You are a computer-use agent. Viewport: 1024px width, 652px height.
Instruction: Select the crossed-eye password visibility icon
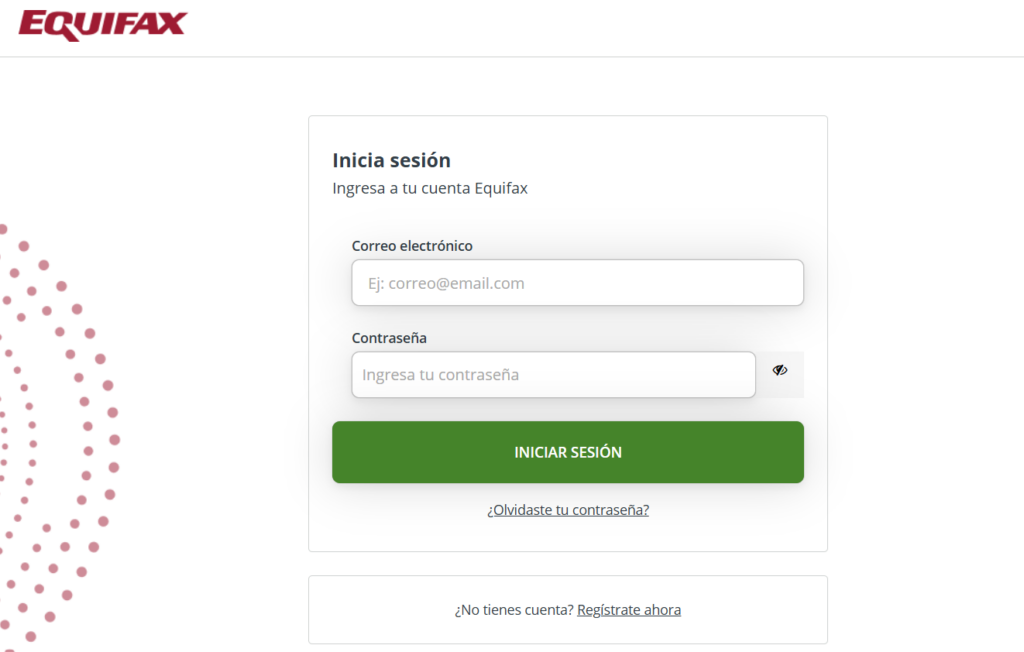tap(779, 369)
